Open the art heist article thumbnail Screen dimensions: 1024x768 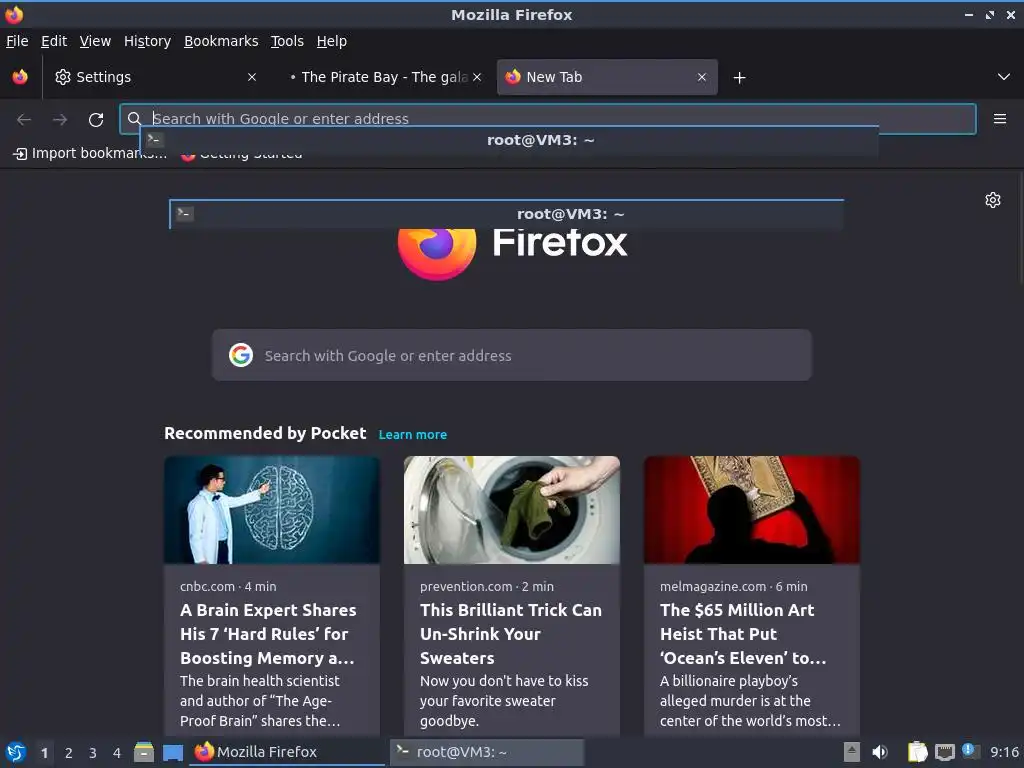[x=752, y=510]
